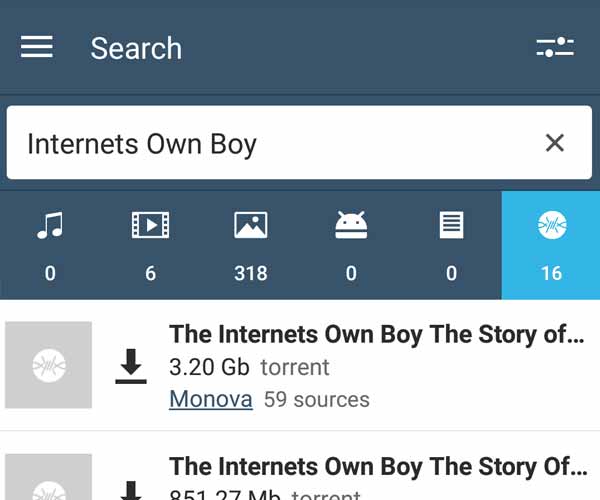Open first result title The Internets Own Boy
The height and width of the screenshot is (500, 600).
pyautogui.click(x=377, y=334)
